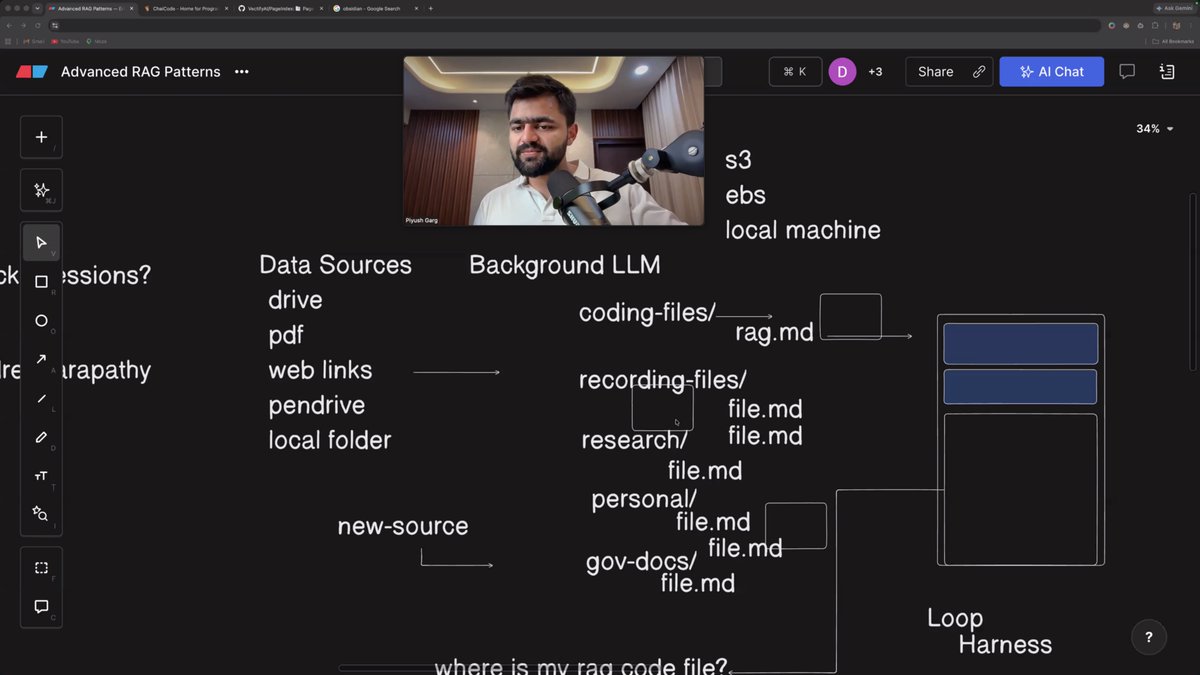Open the 34% zoom level dropdown
The width and height of the screenshot is (1200, 675).
pos(1154,129)
